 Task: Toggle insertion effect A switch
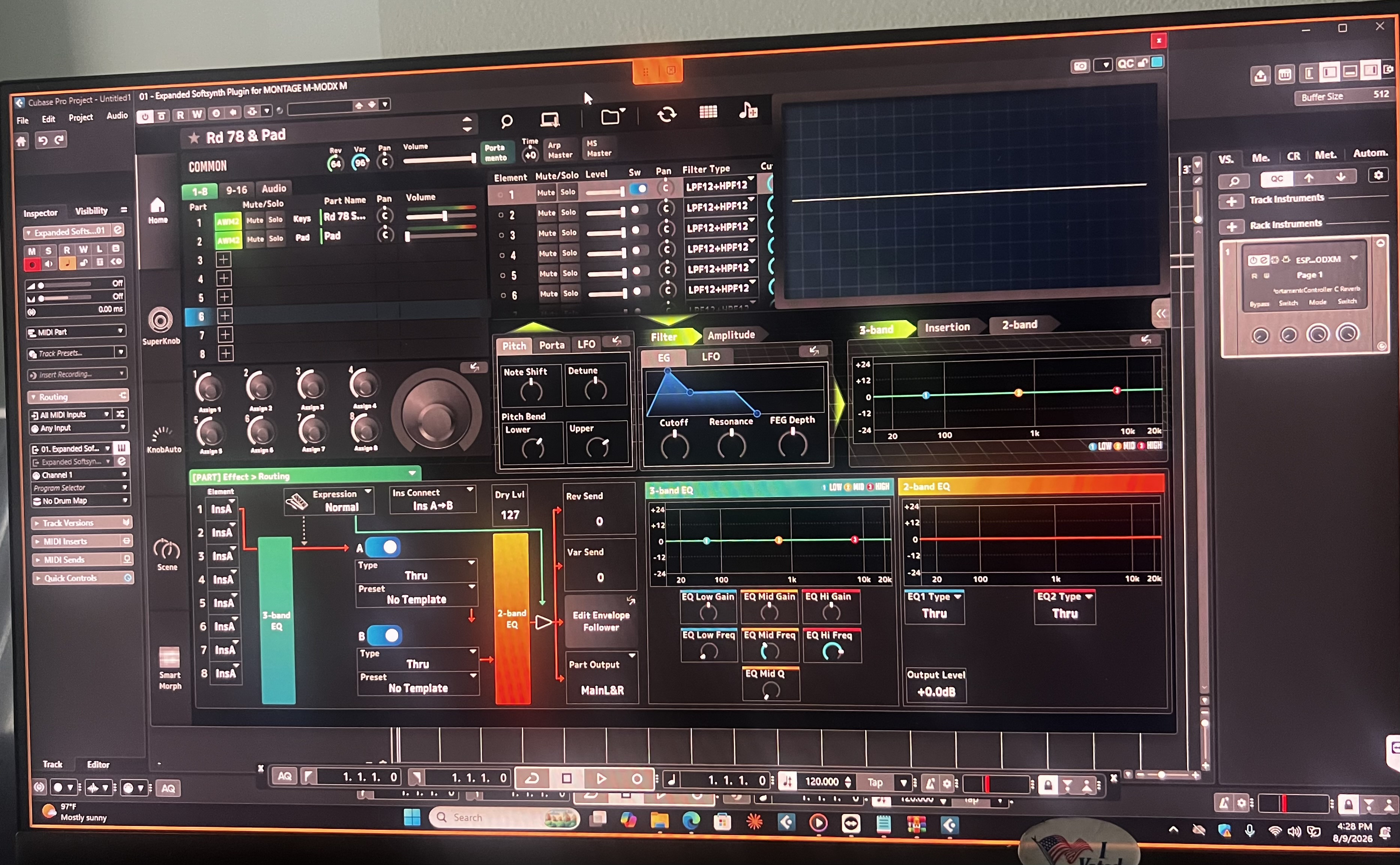coord(383,547)
